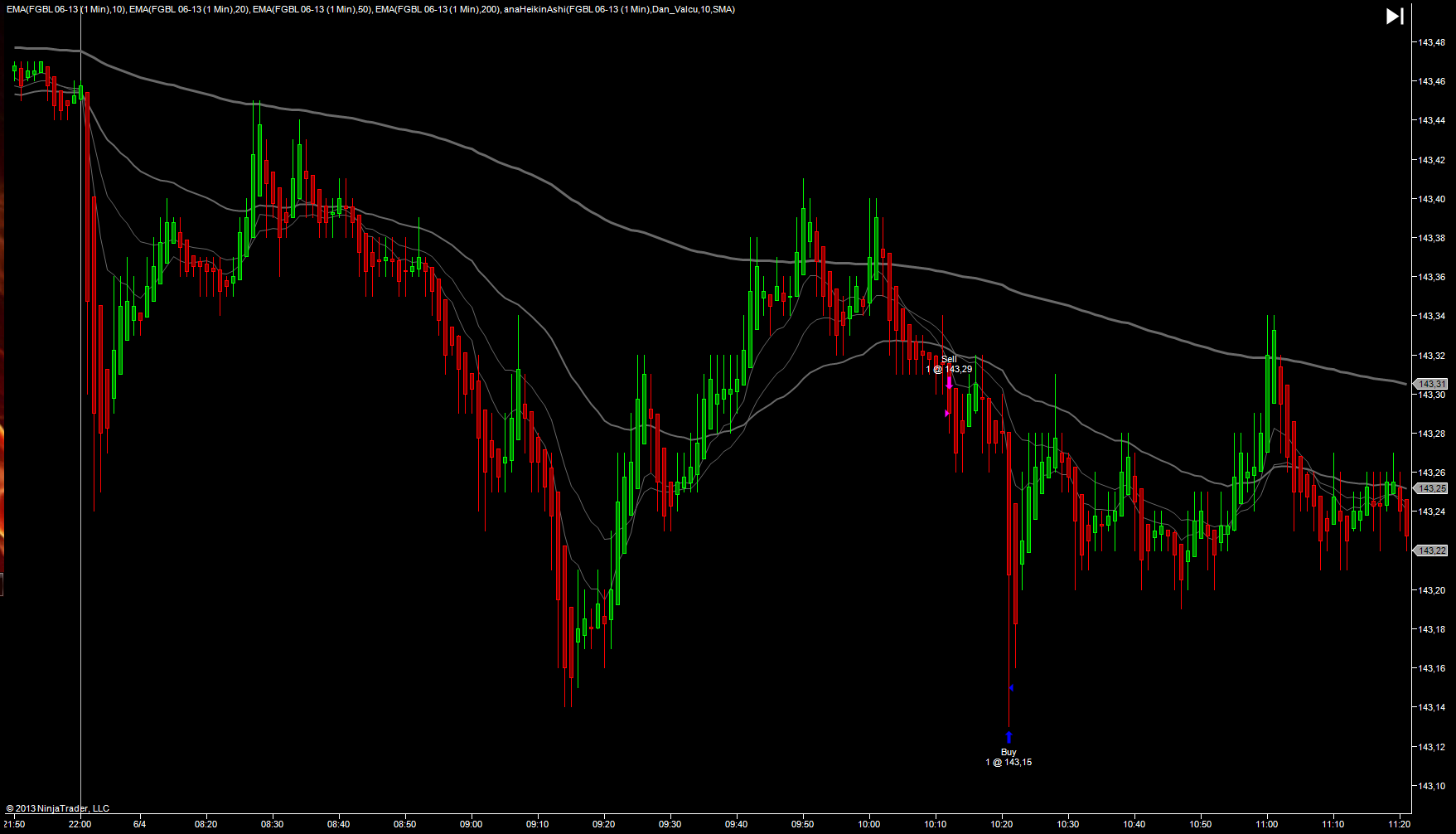Click the 08:30 time axis label
The image size is (1456, 834).
click(x=273, y=824)
